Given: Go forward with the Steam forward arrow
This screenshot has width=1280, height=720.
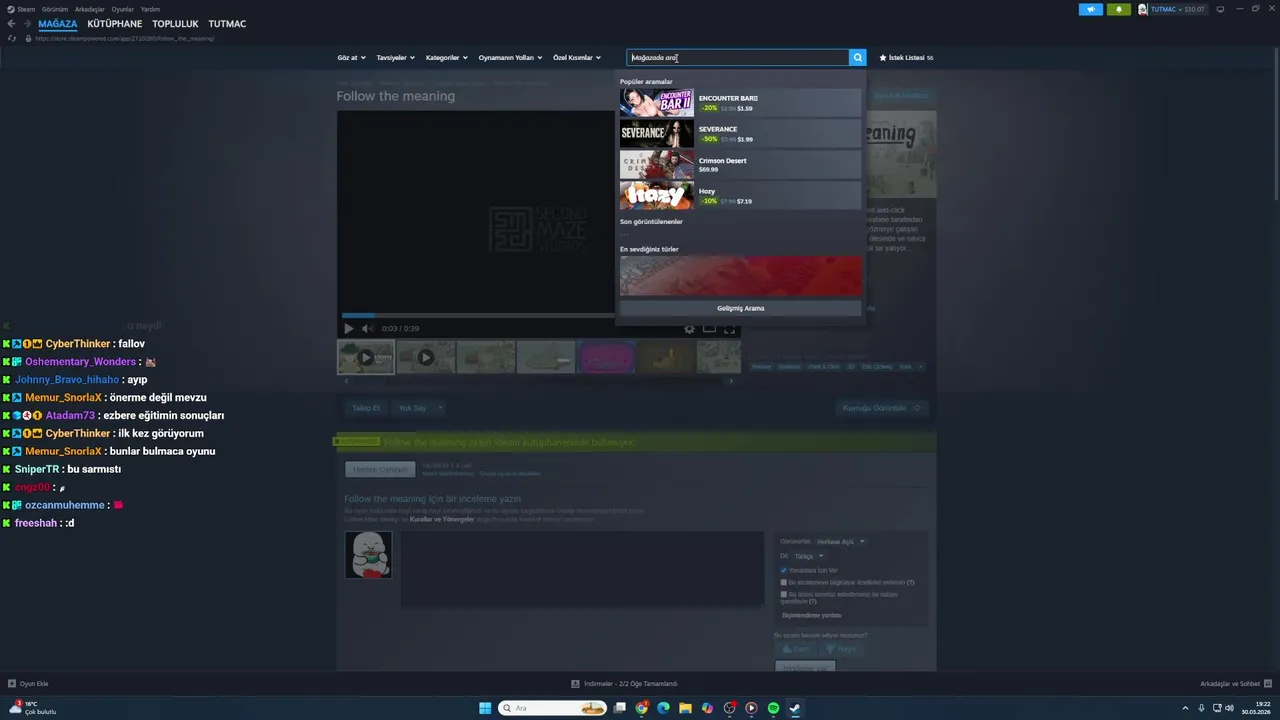Looking at the screenshot, I should coord(27,24).
